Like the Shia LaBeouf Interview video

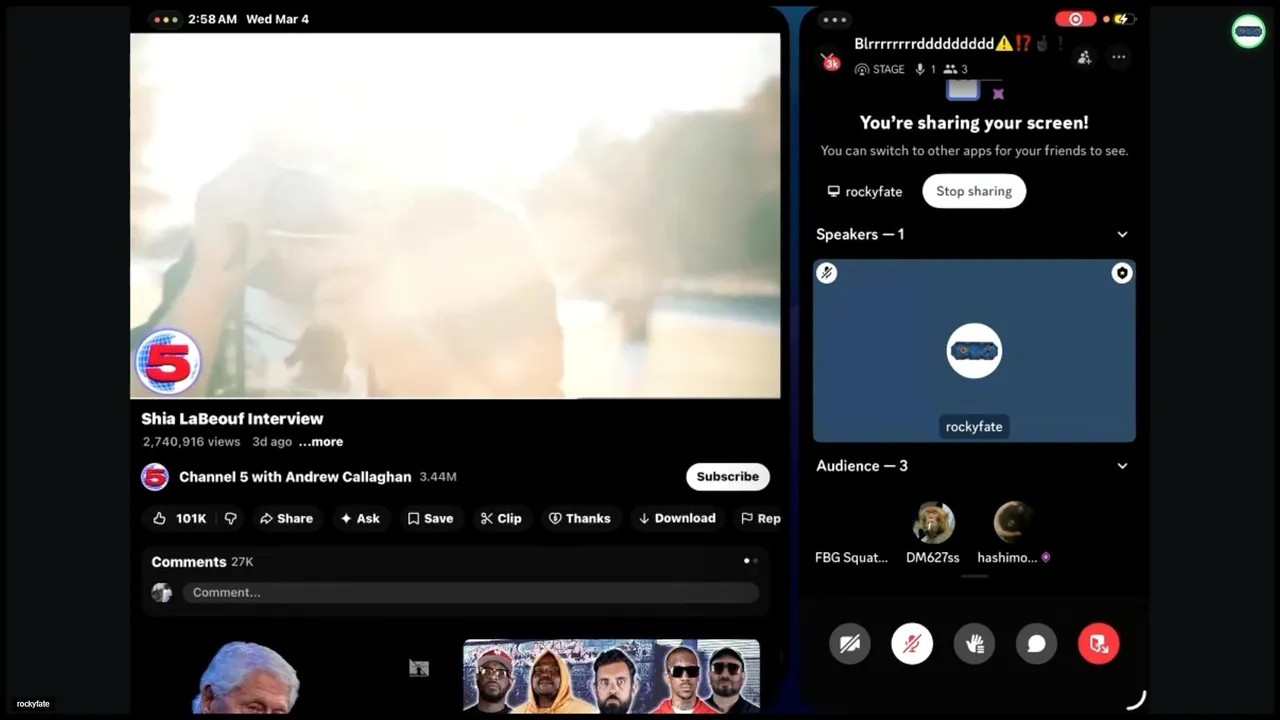click(x=179, y=518)
